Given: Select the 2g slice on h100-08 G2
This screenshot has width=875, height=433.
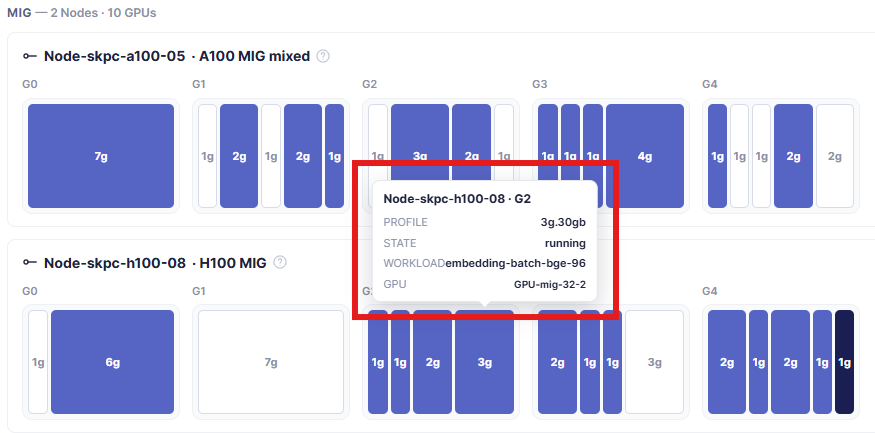Looking at the screenshot, I should [x=432, y=362].
